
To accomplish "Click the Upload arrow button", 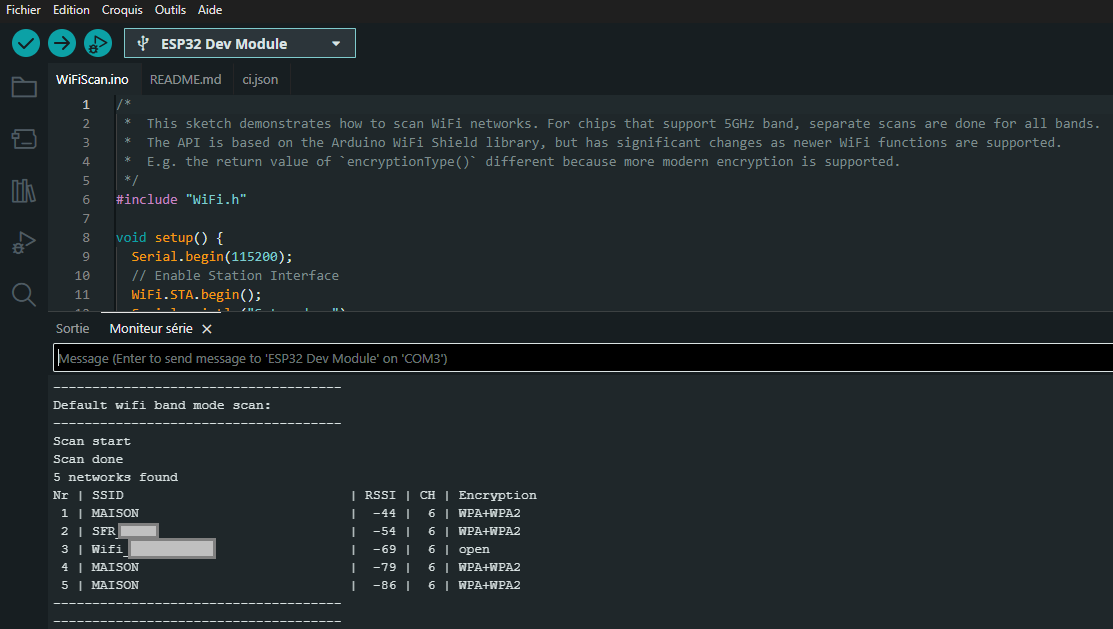I will tap(62, 43).
